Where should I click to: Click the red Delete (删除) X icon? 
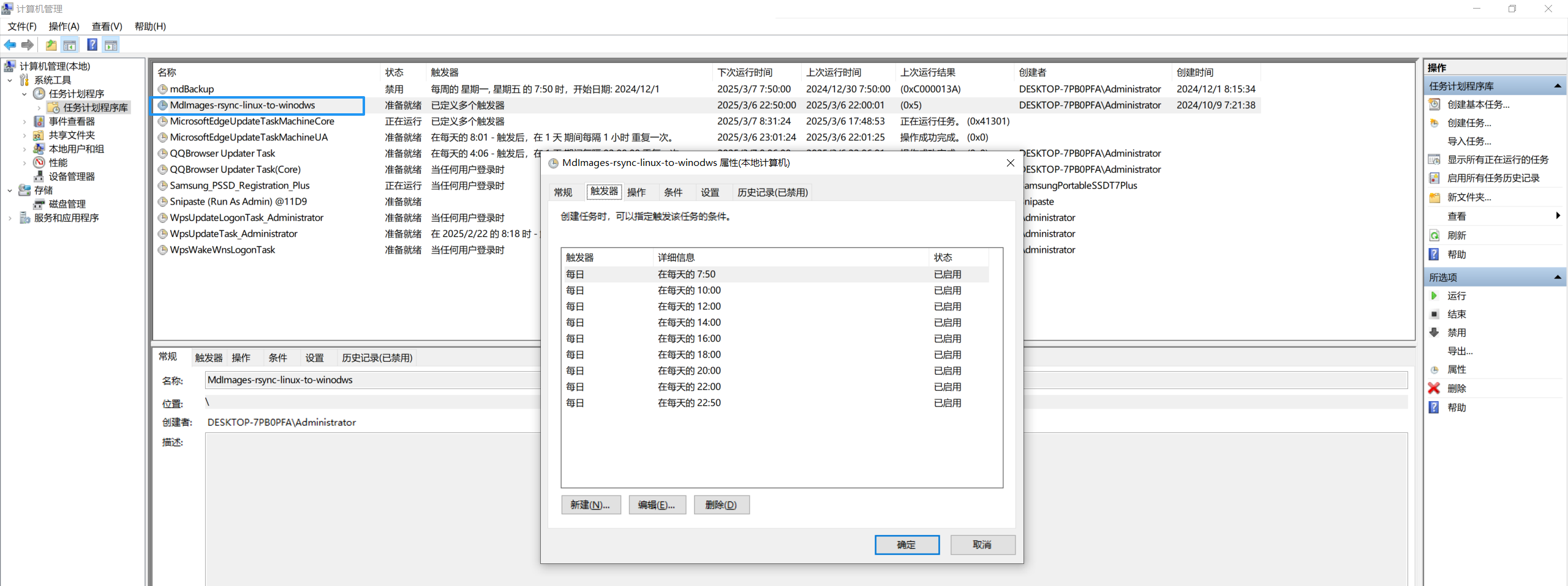tap(1434, 388)
